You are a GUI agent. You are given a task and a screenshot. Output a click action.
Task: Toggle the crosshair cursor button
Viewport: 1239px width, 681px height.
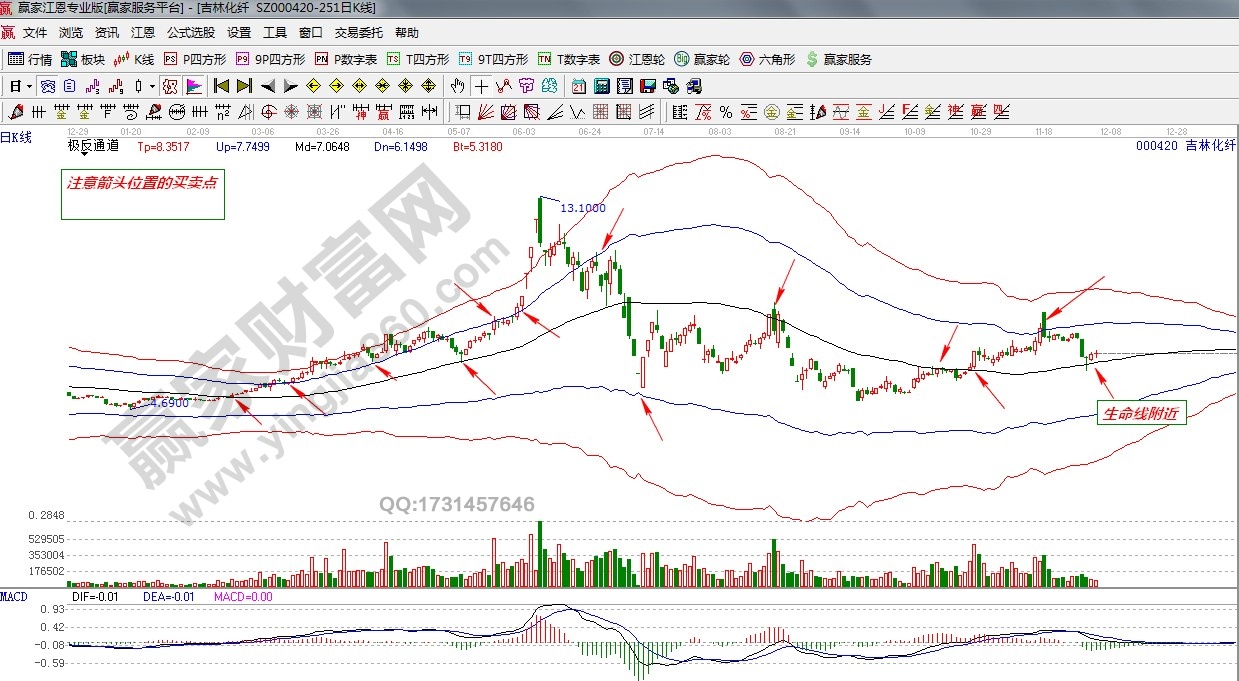482,86
